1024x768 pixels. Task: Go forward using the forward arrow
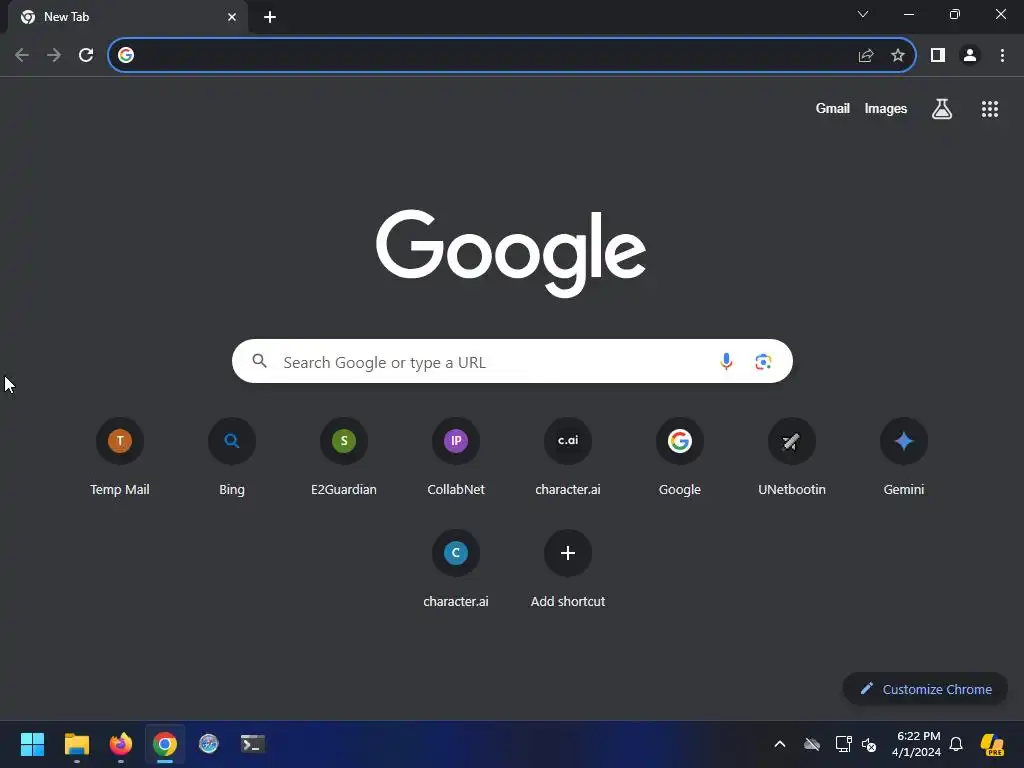(x=54, y=56)
